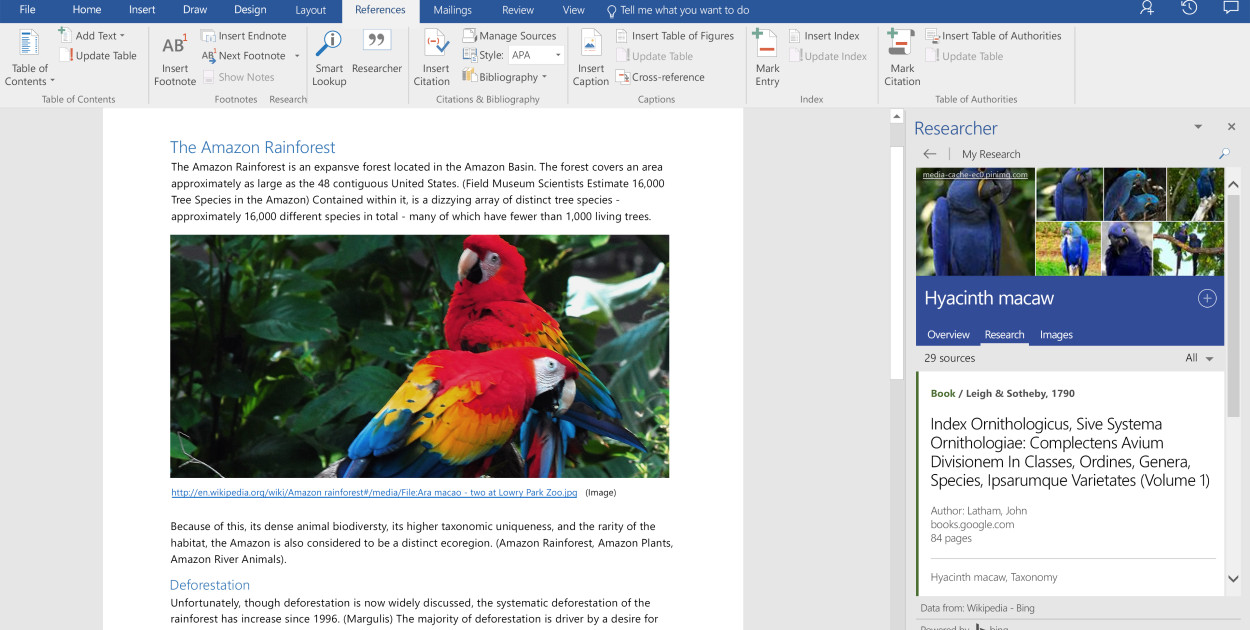1250x630 pixels.
Task: Open version history clock icon
Action: coord(1189,9)
